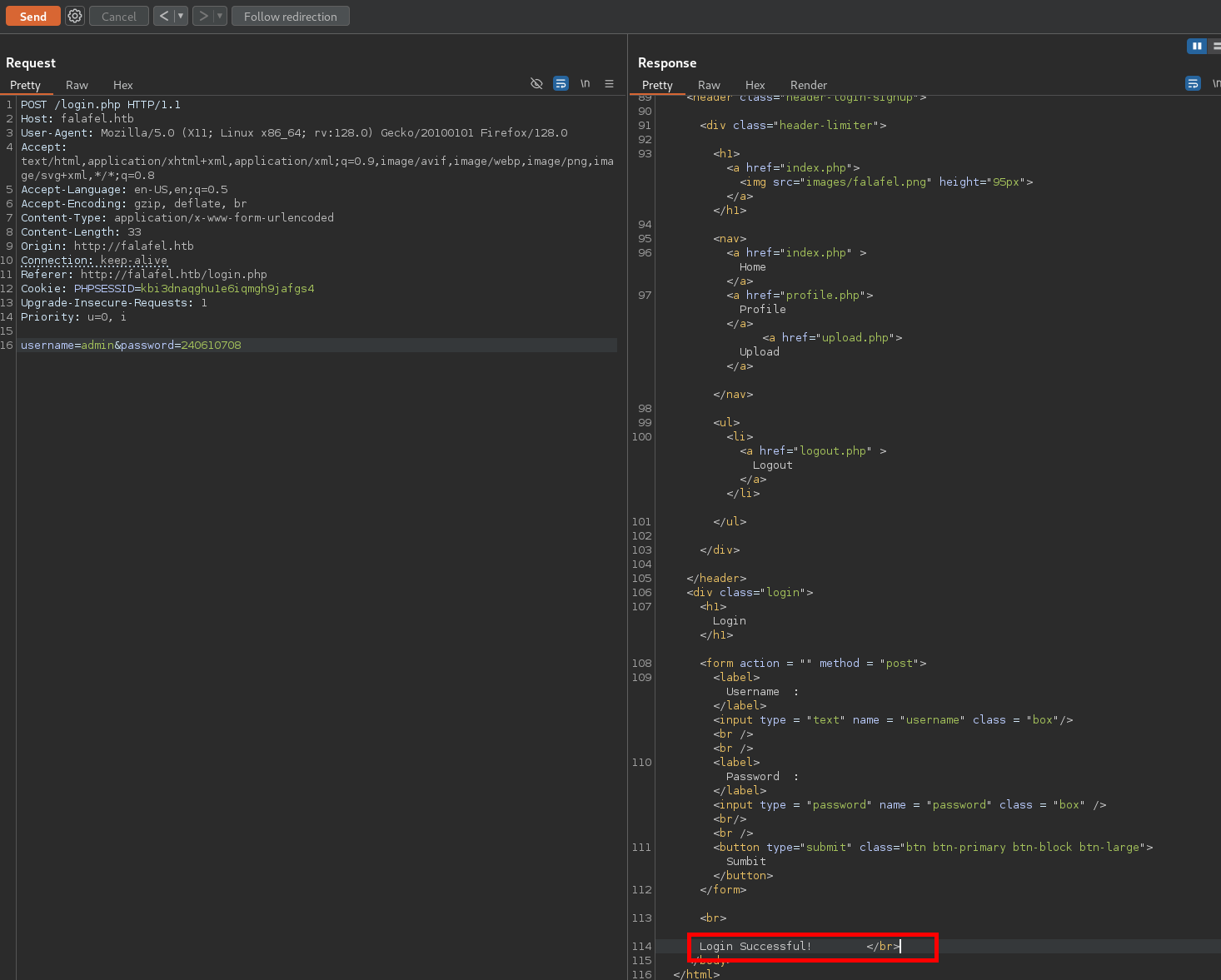Switch Request view to Raw tab
1221x980 pixels.
77,85
